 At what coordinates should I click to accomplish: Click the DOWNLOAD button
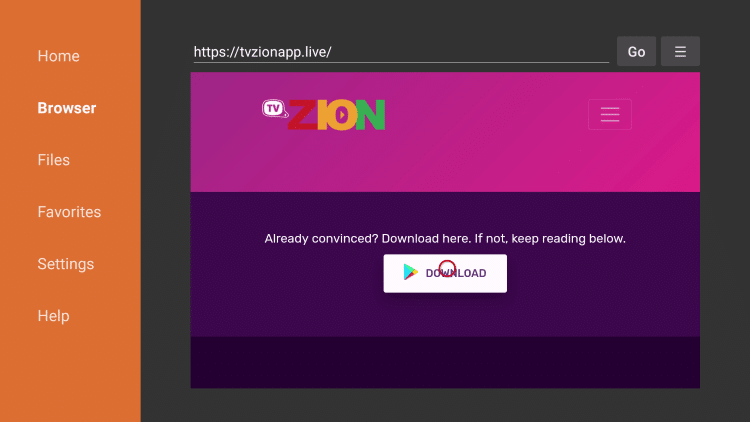(x=445, y=273)
